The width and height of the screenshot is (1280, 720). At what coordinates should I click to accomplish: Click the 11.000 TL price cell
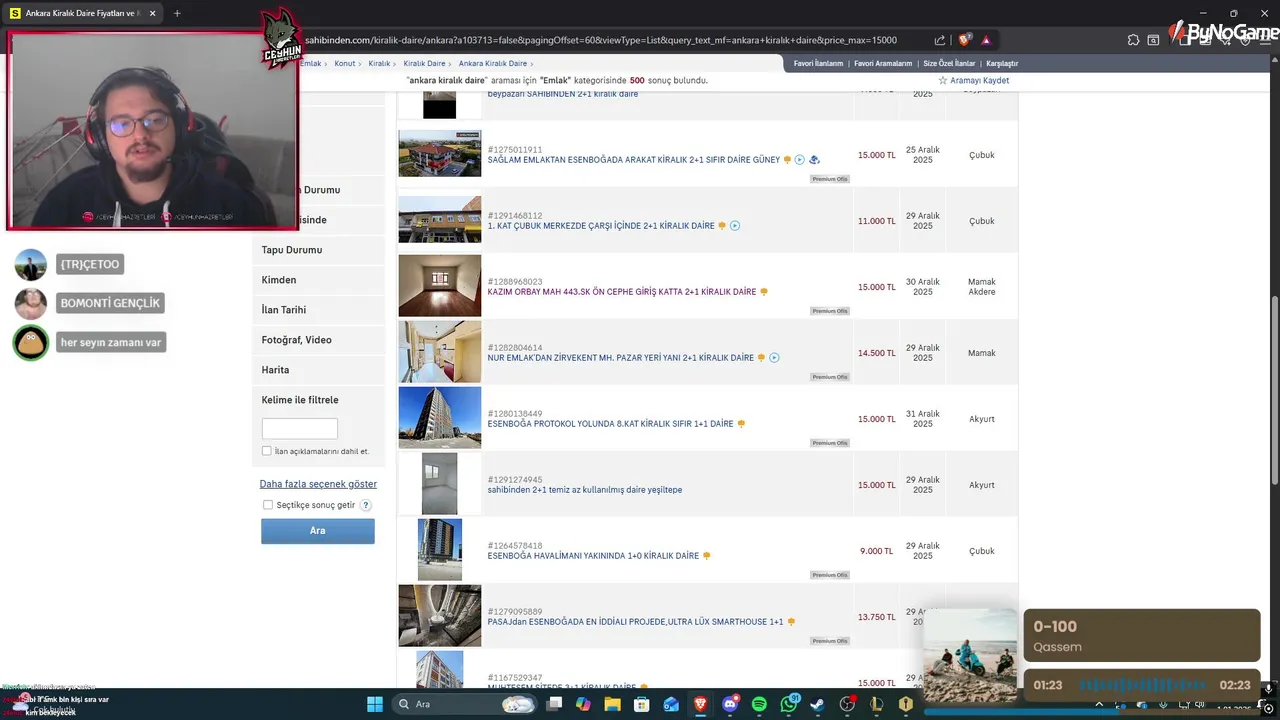pyautogui.click(x=877, y=221)
